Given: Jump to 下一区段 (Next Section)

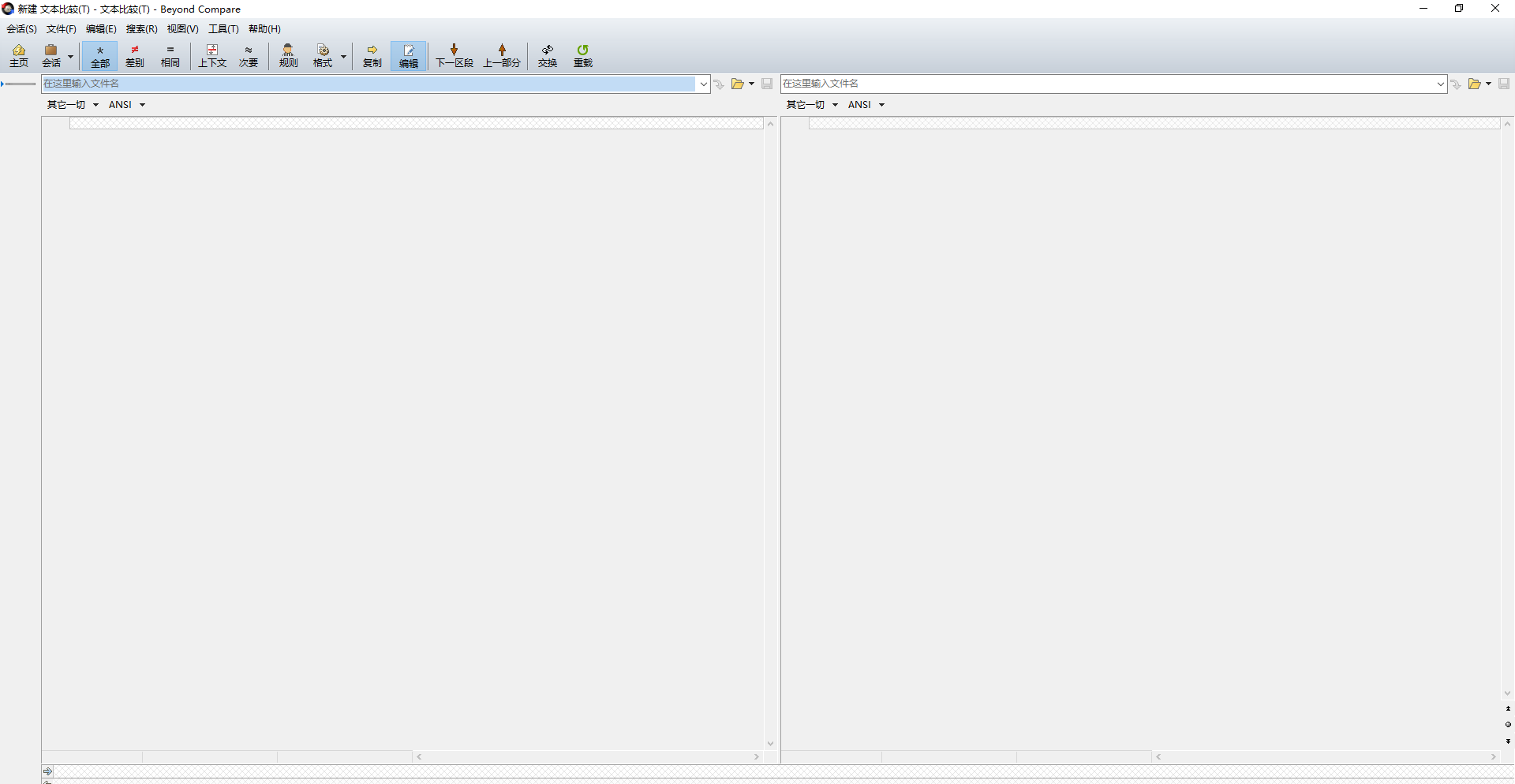Looking at the screenshot, I should [454, 56].
